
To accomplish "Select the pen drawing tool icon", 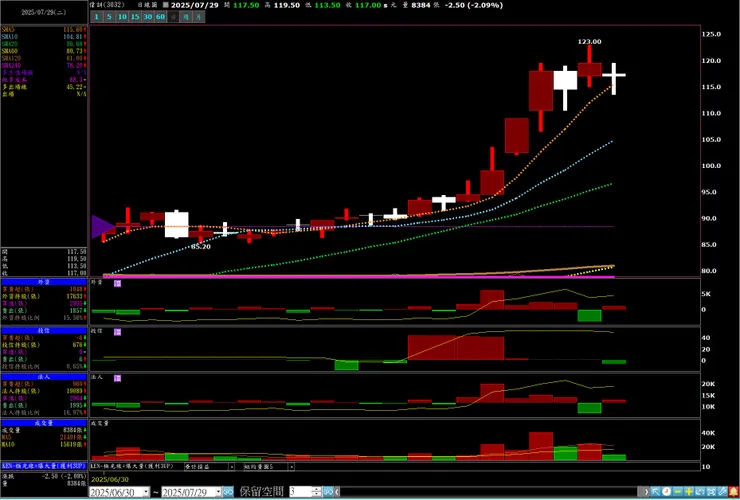I will pyautogui.click(x=723, y=492).
